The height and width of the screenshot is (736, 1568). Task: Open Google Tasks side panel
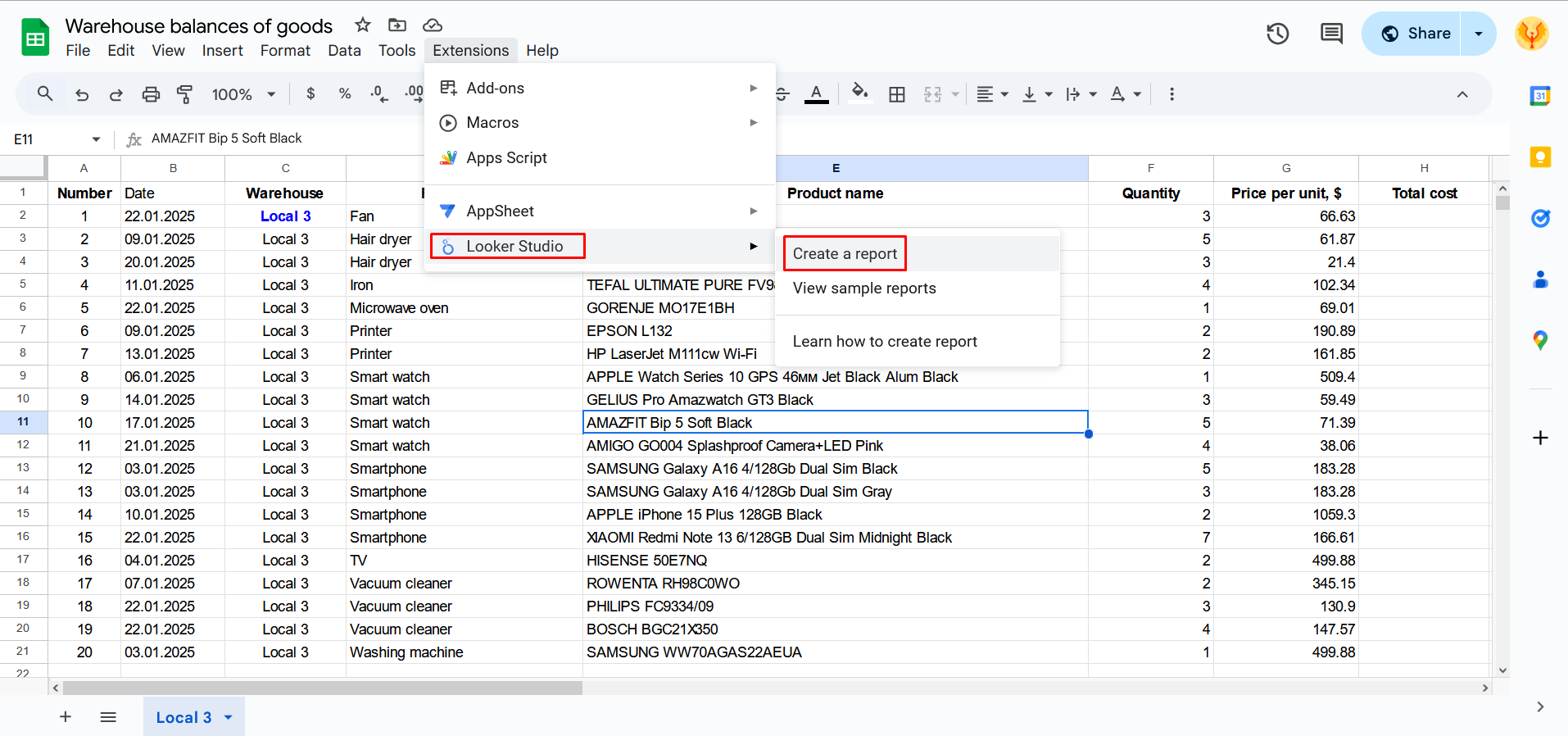[1540, 218]
